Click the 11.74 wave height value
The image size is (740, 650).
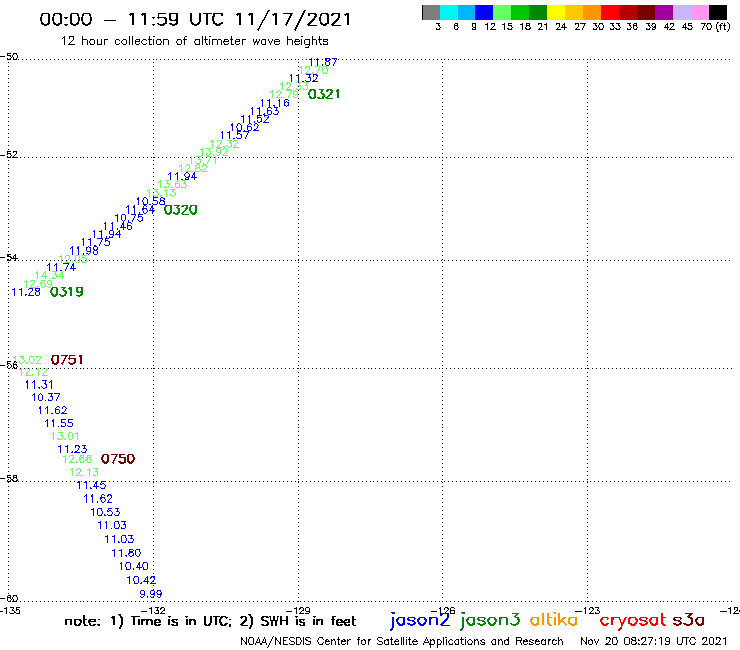[x=61, y=267]
